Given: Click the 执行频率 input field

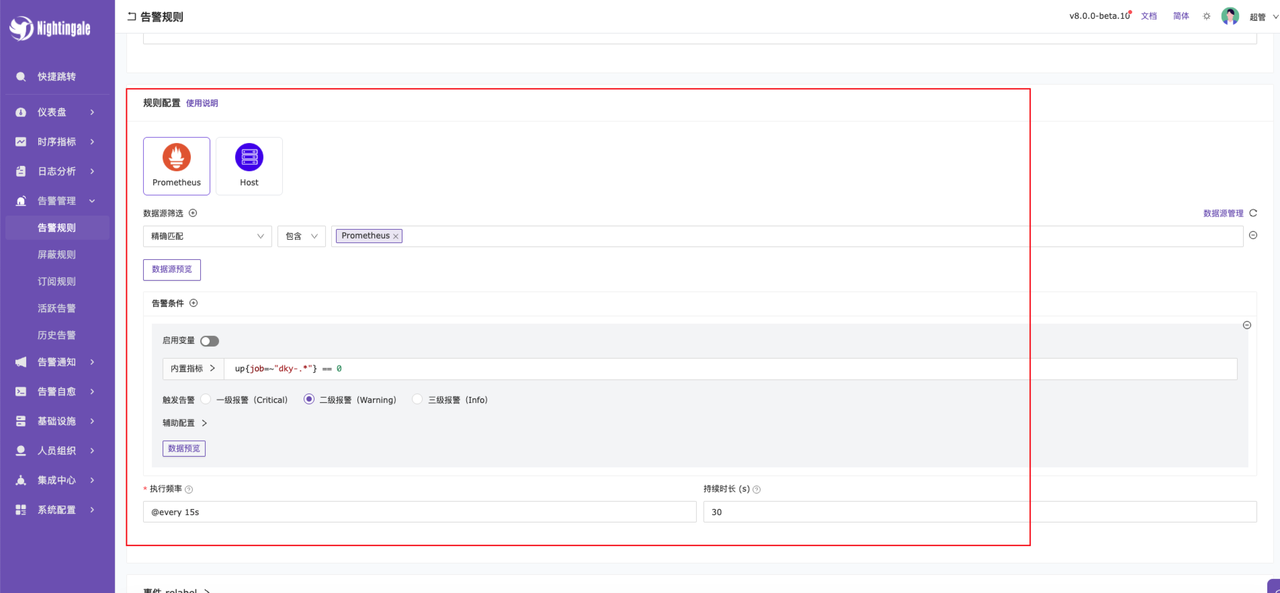Looking at the screenshot, I should [x=419, y=512].
